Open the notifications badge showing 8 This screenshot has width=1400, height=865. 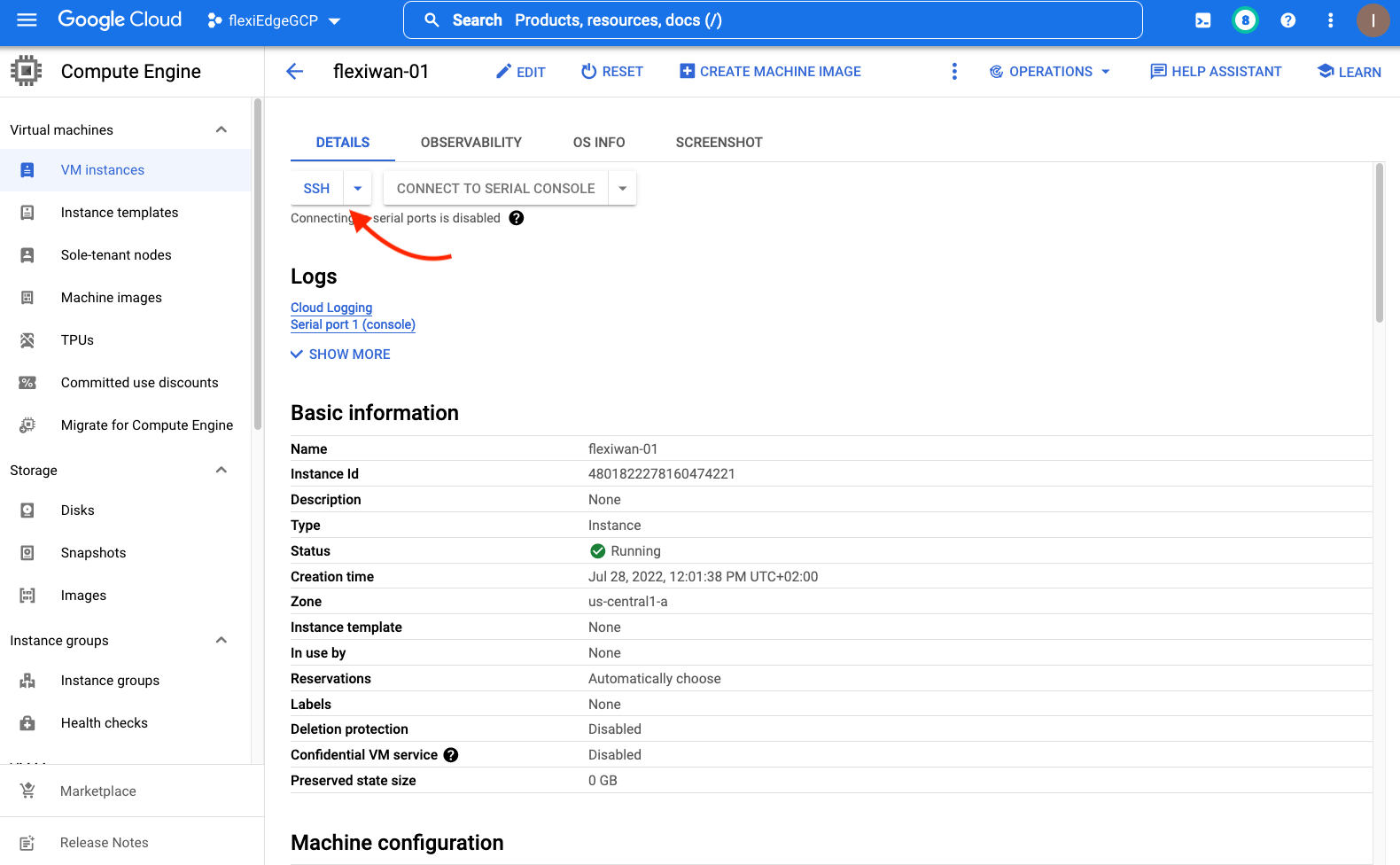coord(1245,20)
